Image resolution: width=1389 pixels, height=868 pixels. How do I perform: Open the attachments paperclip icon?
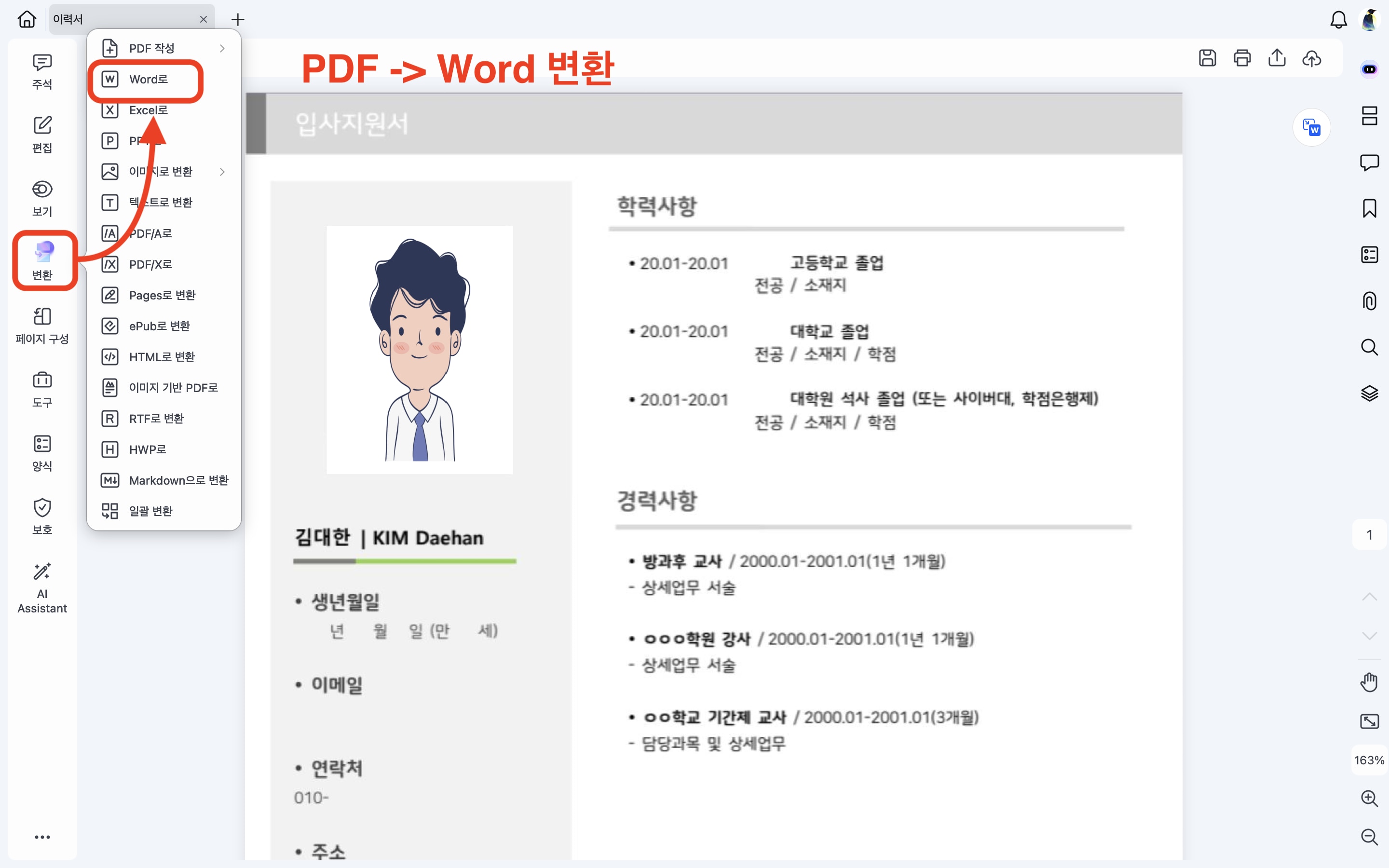pyautogui.click(x=1369, y=301)
